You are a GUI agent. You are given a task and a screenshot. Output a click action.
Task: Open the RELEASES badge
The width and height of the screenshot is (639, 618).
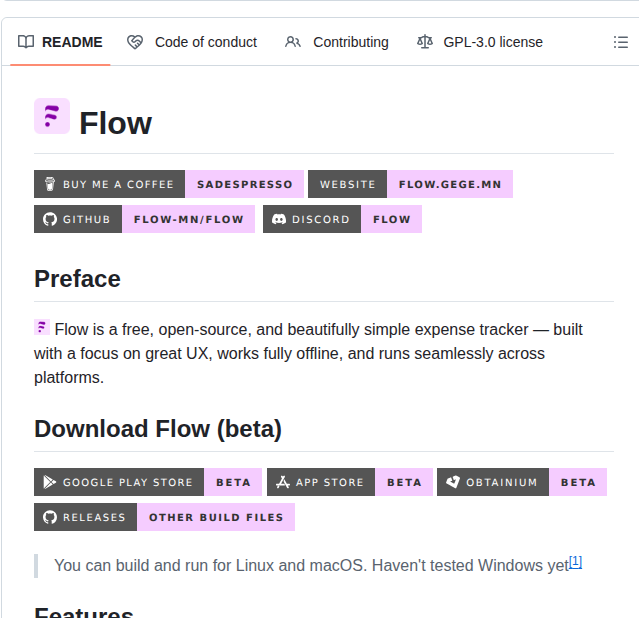[x=85, y=517]
